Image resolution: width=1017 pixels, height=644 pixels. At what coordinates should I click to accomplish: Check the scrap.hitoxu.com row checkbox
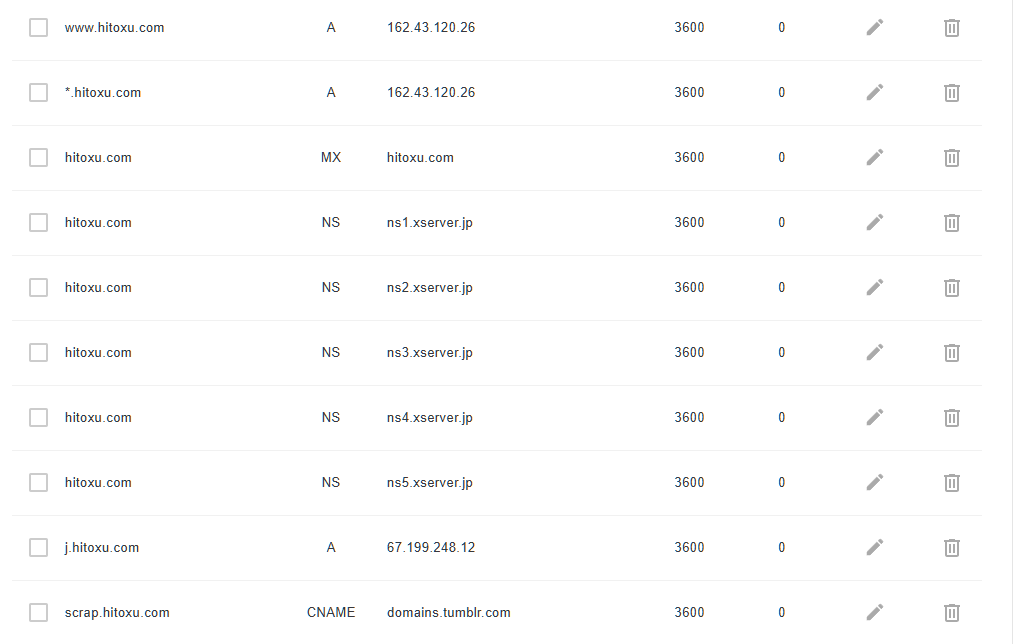pyautogui.click(x=39, y=613)
